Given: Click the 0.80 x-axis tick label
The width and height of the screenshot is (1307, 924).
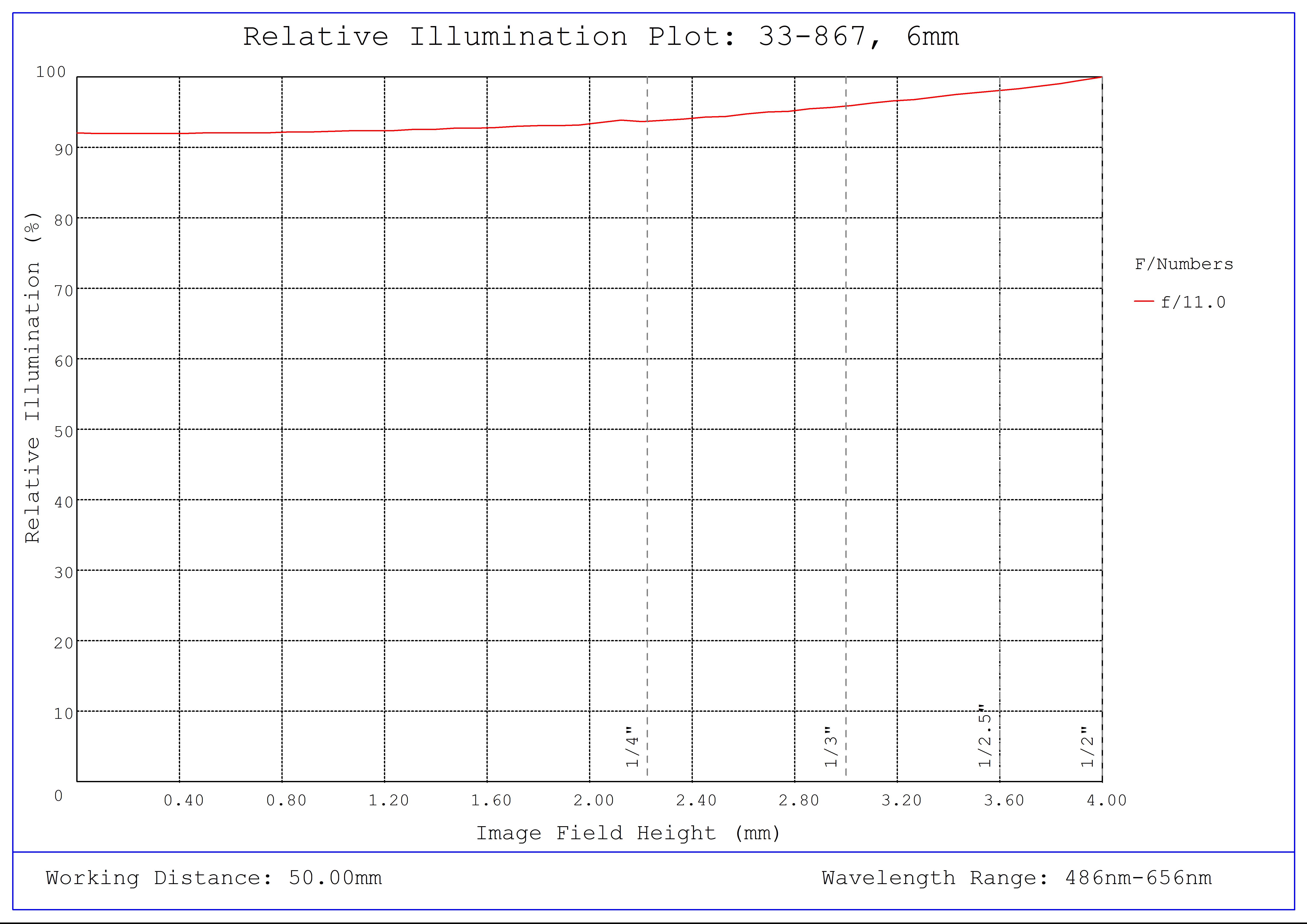Looking at the screenshot, I should click(x=286, y=801).
